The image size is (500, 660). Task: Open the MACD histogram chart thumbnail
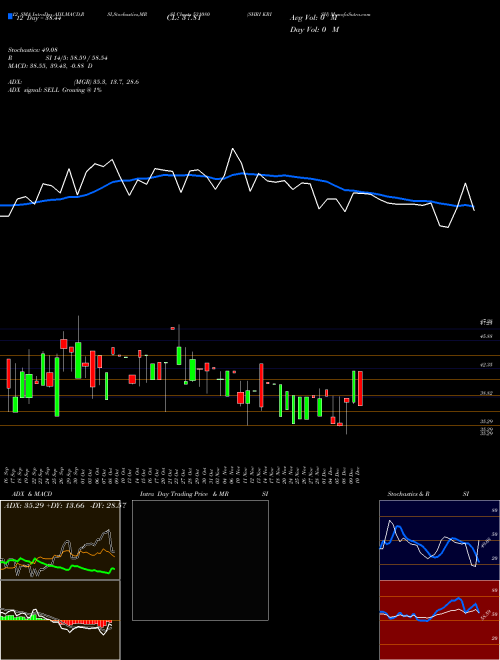(60, 620)
